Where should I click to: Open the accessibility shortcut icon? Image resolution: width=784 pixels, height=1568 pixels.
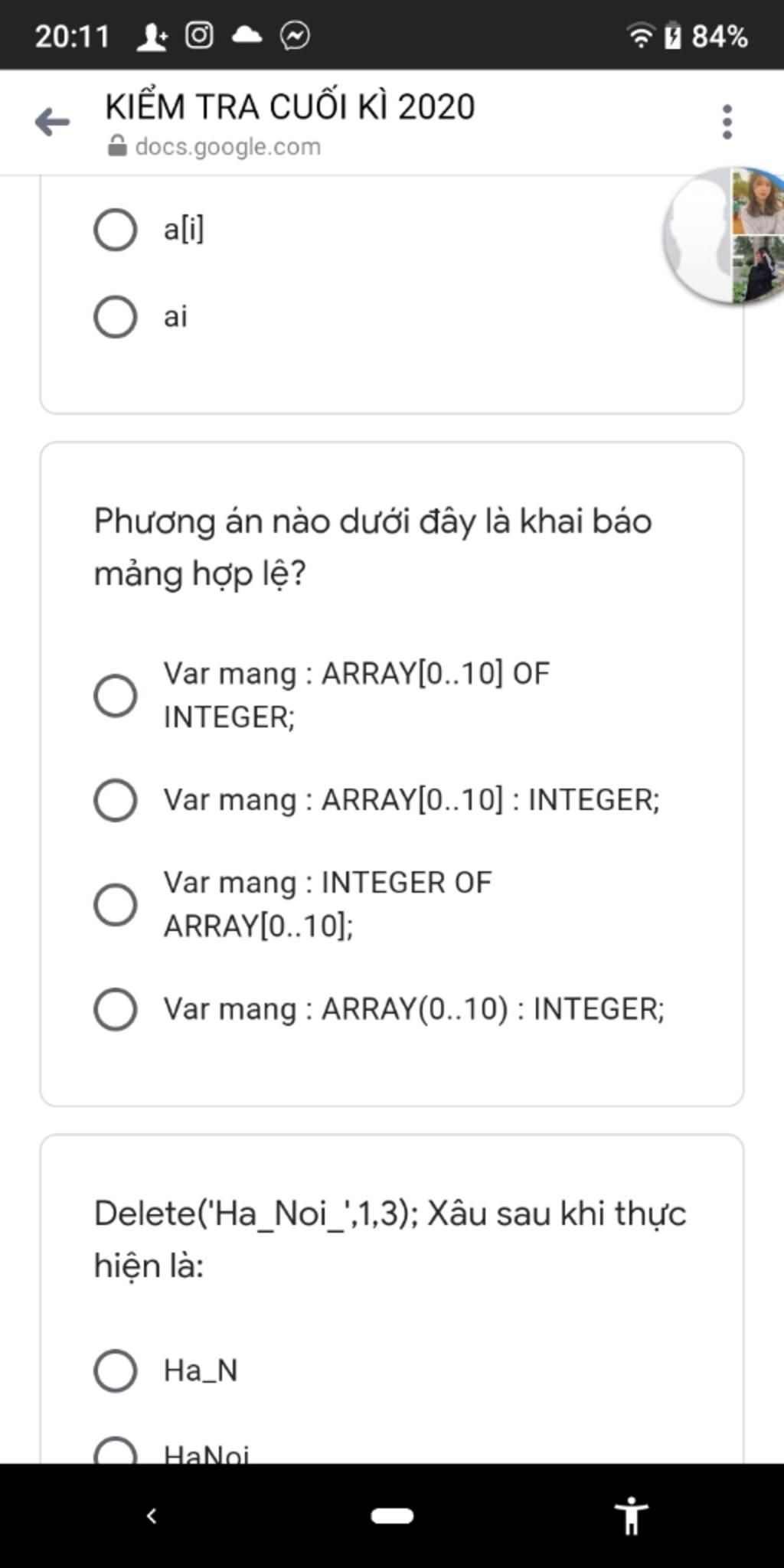click(632, 1515)
